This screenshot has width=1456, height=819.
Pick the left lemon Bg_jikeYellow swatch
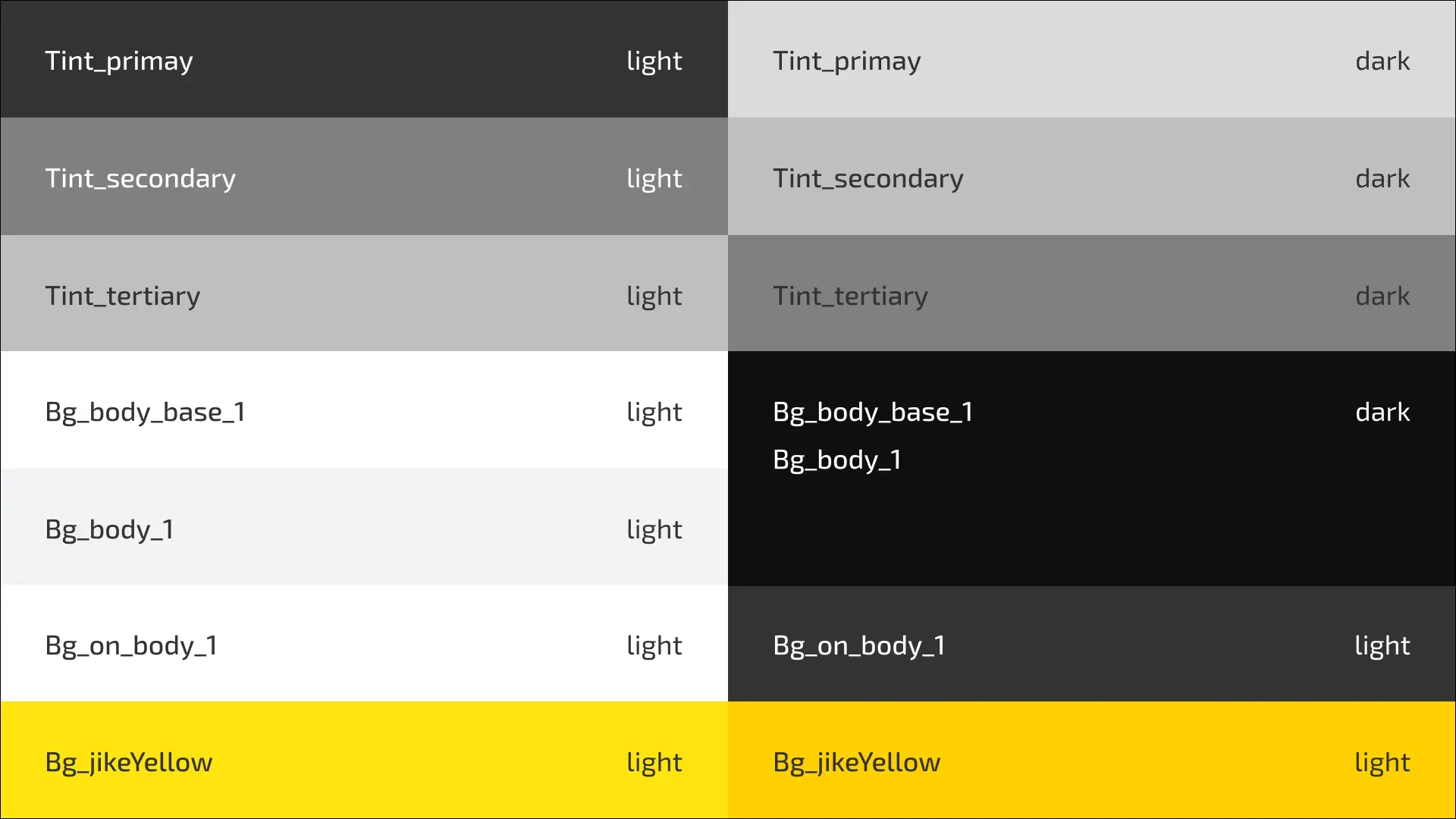364,761
